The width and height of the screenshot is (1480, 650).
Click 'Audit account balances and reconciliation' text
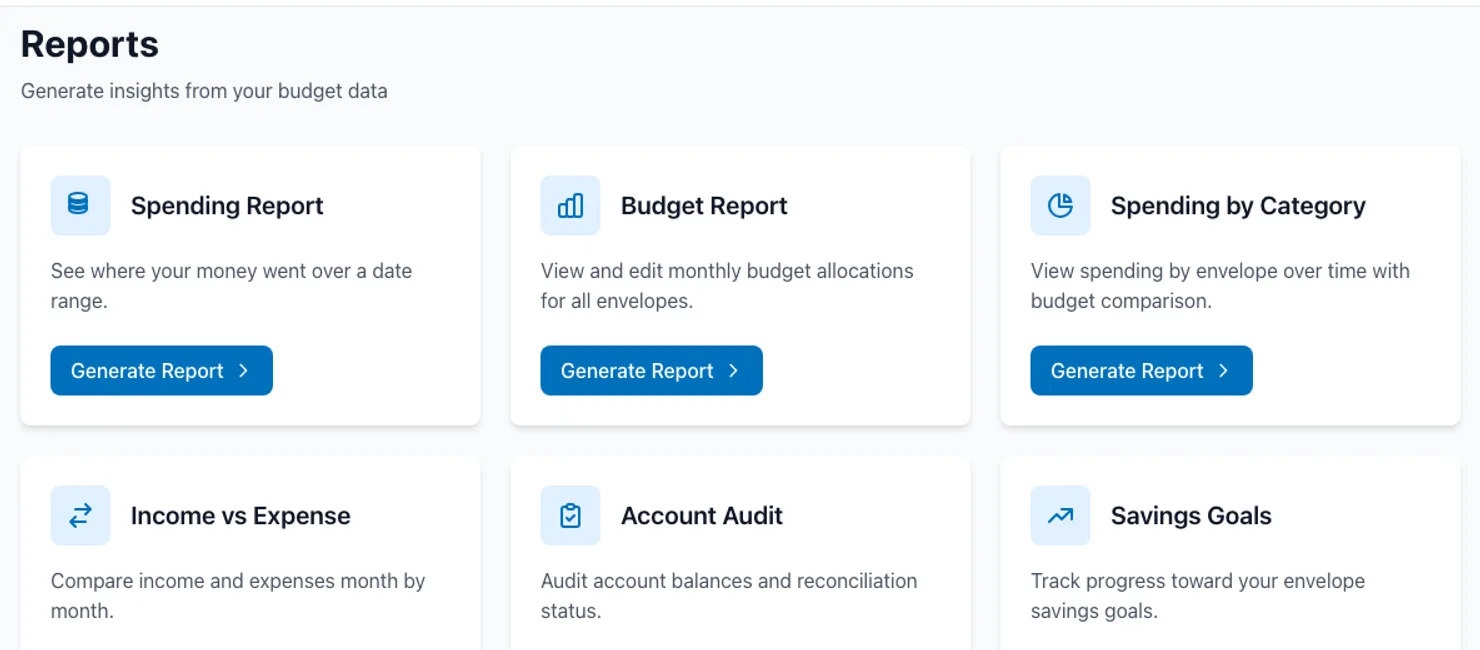click(729, 596)
